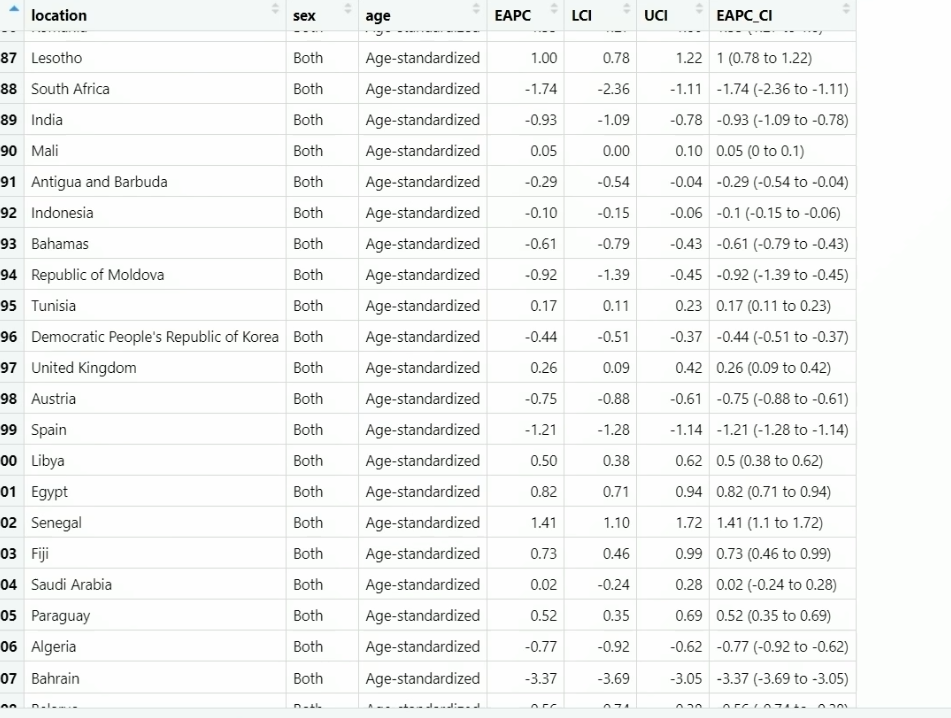Select the United Kingdom location cell
The width and height of the screenshot is (951, 718).
155,368
